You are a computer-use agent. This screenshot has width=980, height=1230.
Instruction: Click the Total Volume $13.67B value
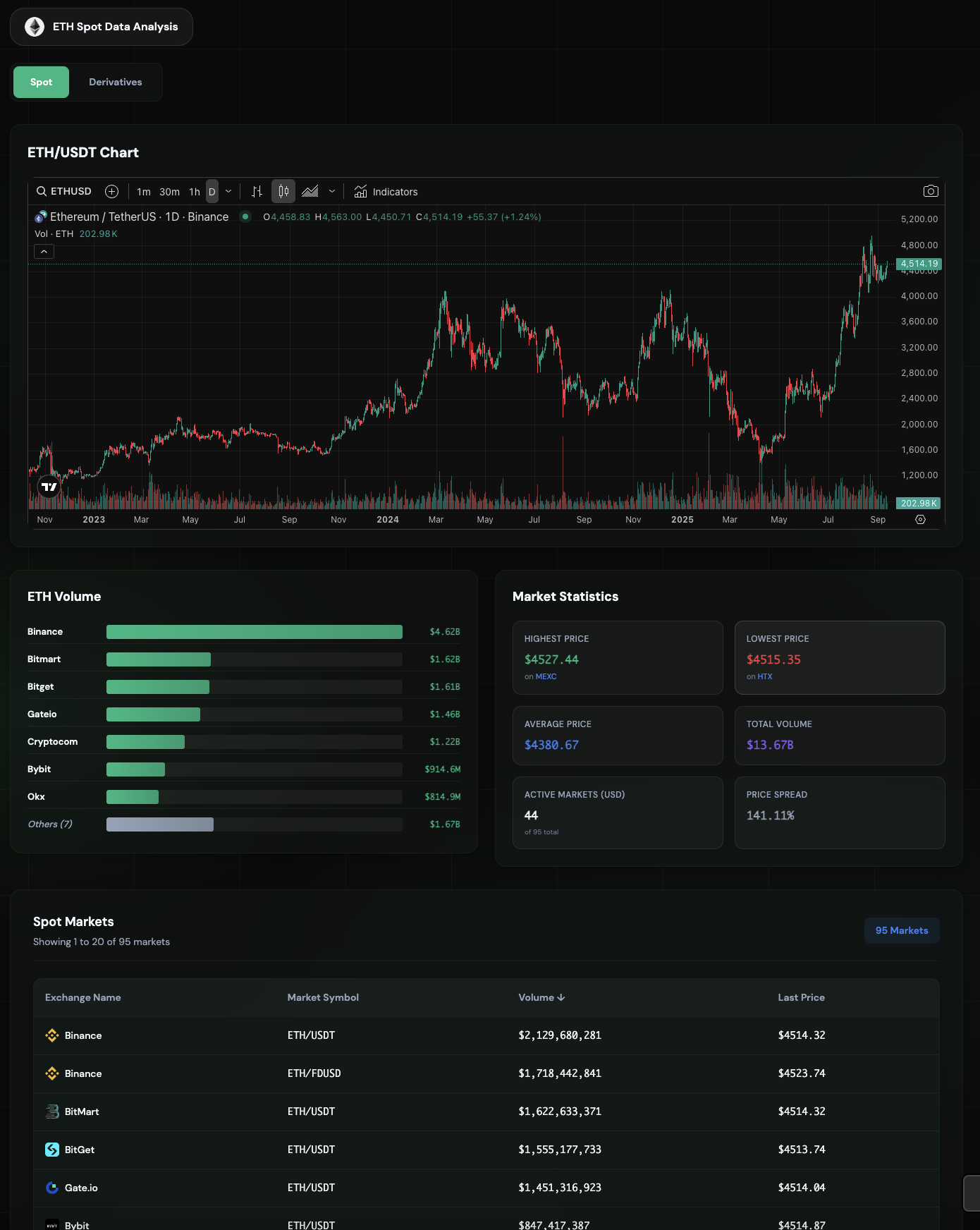pyautogui.click(x=770, y=745)
